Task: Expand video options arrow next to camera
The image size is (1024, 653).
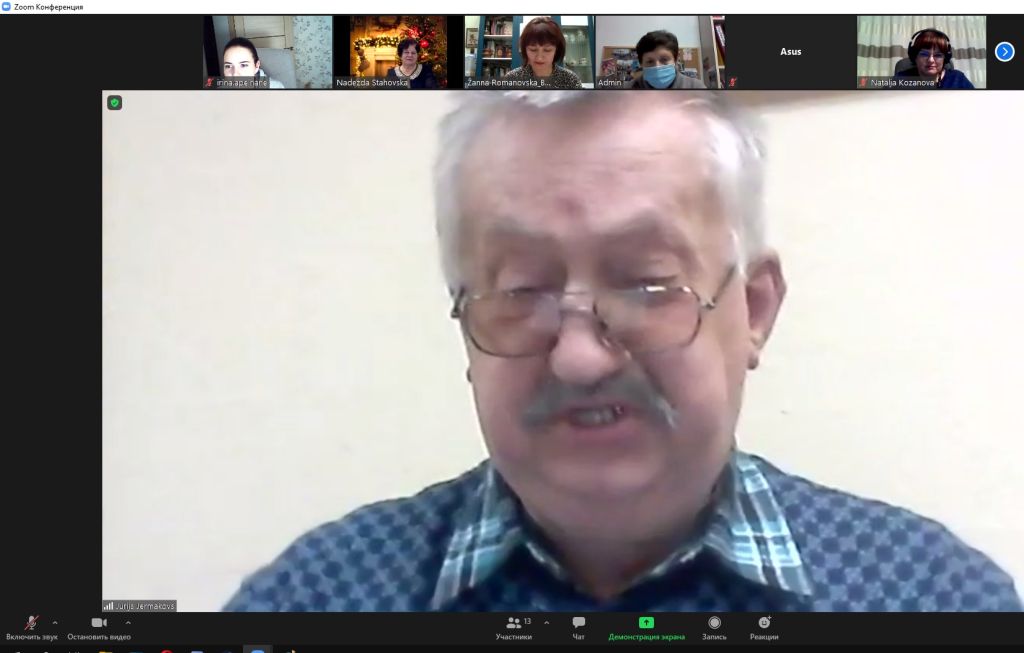Action: pyautogui.click(x=128, y=622)
